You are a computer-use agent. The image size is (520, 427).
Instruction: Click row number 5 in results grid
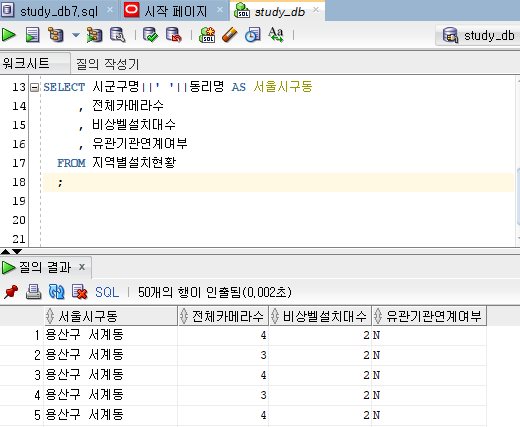point(37,415)
